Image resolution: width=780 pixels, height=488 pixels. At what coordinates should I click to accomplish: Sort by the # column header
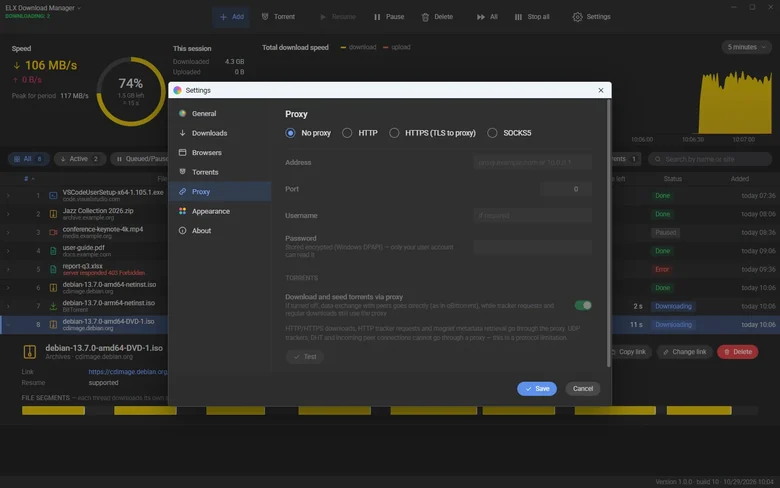point(29,179)
